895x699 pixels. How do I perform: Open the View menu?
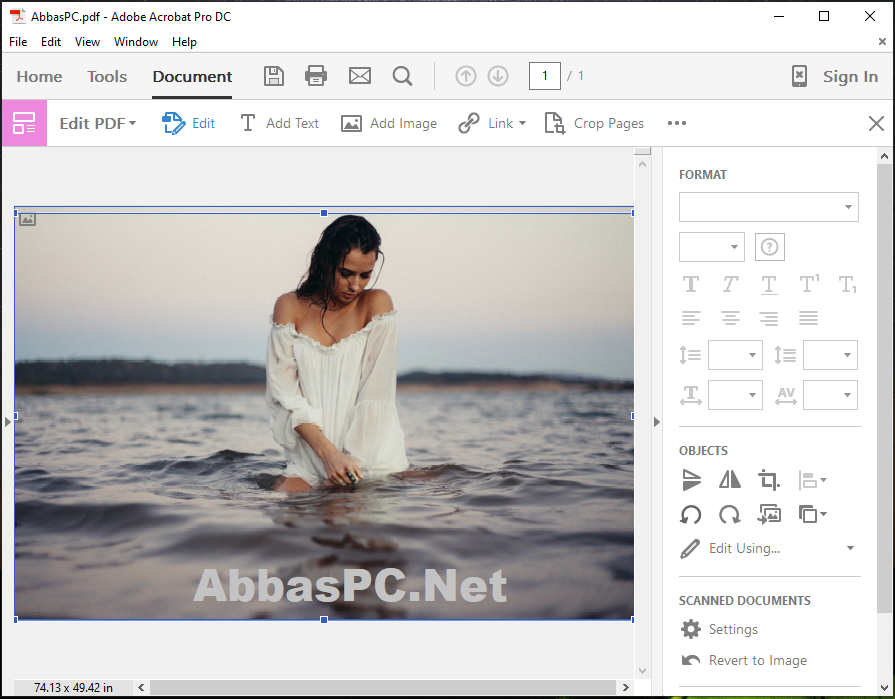tap(87, 42)
